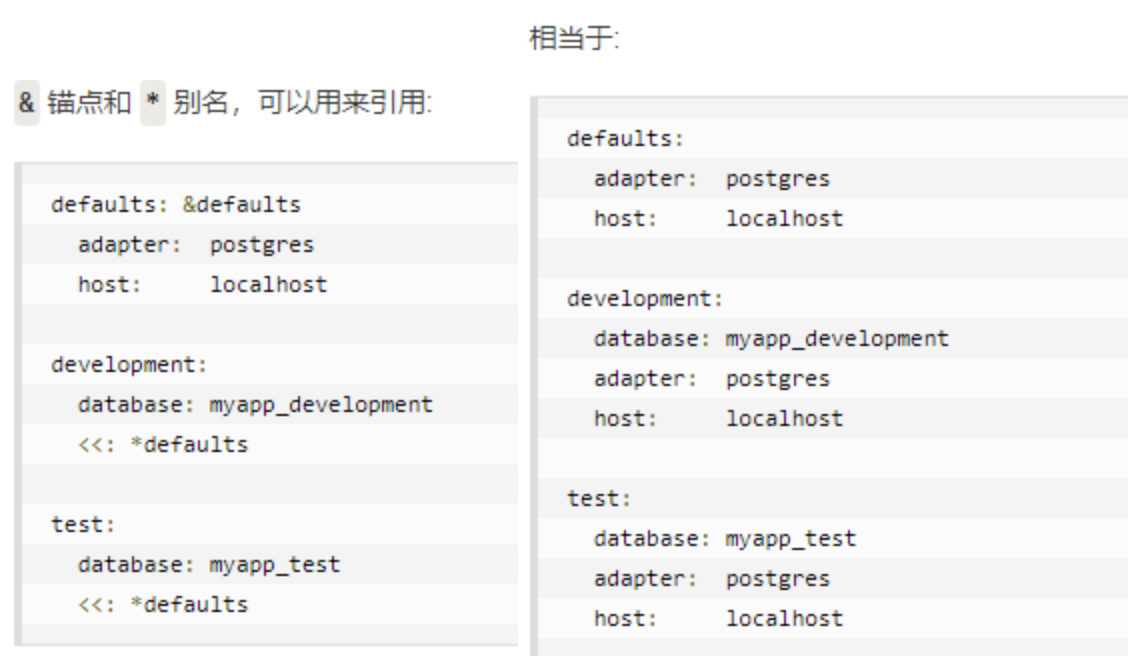Click 'defaults:' key in right code block
Screen dimensions: 1132x668
click(625, 138)
